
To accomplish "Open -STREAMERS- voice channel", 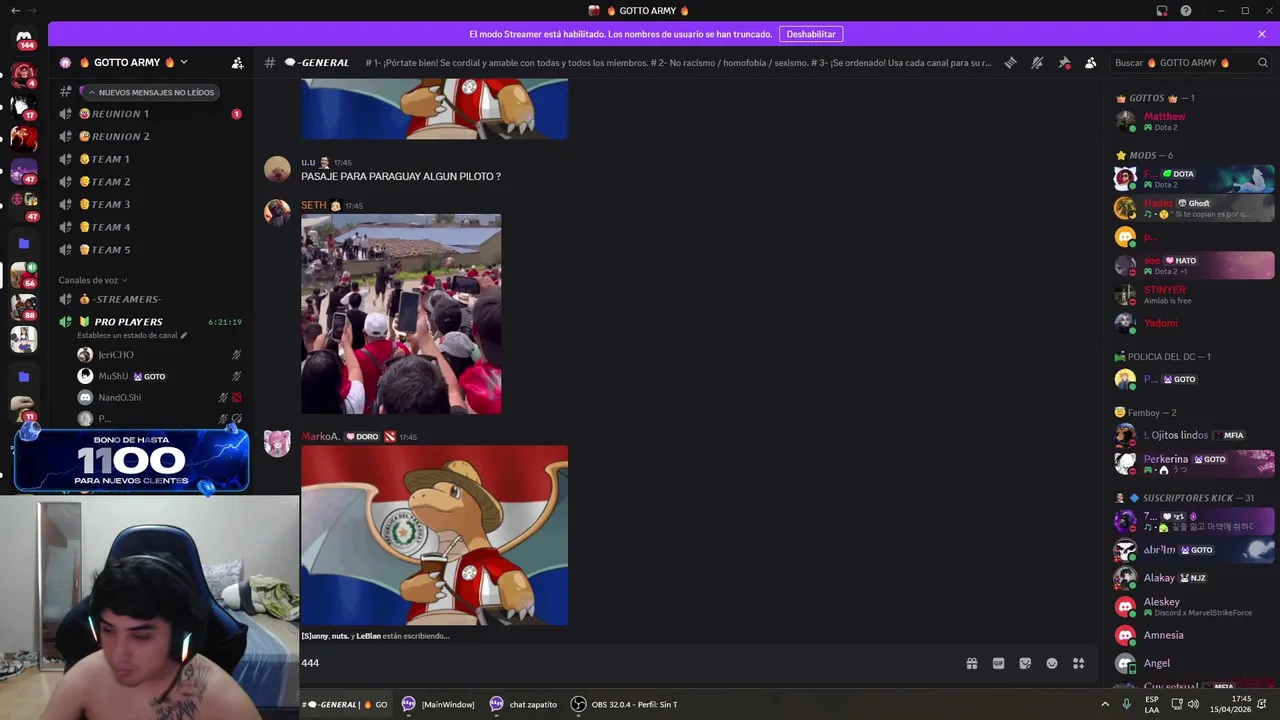I will click(150, 299).
